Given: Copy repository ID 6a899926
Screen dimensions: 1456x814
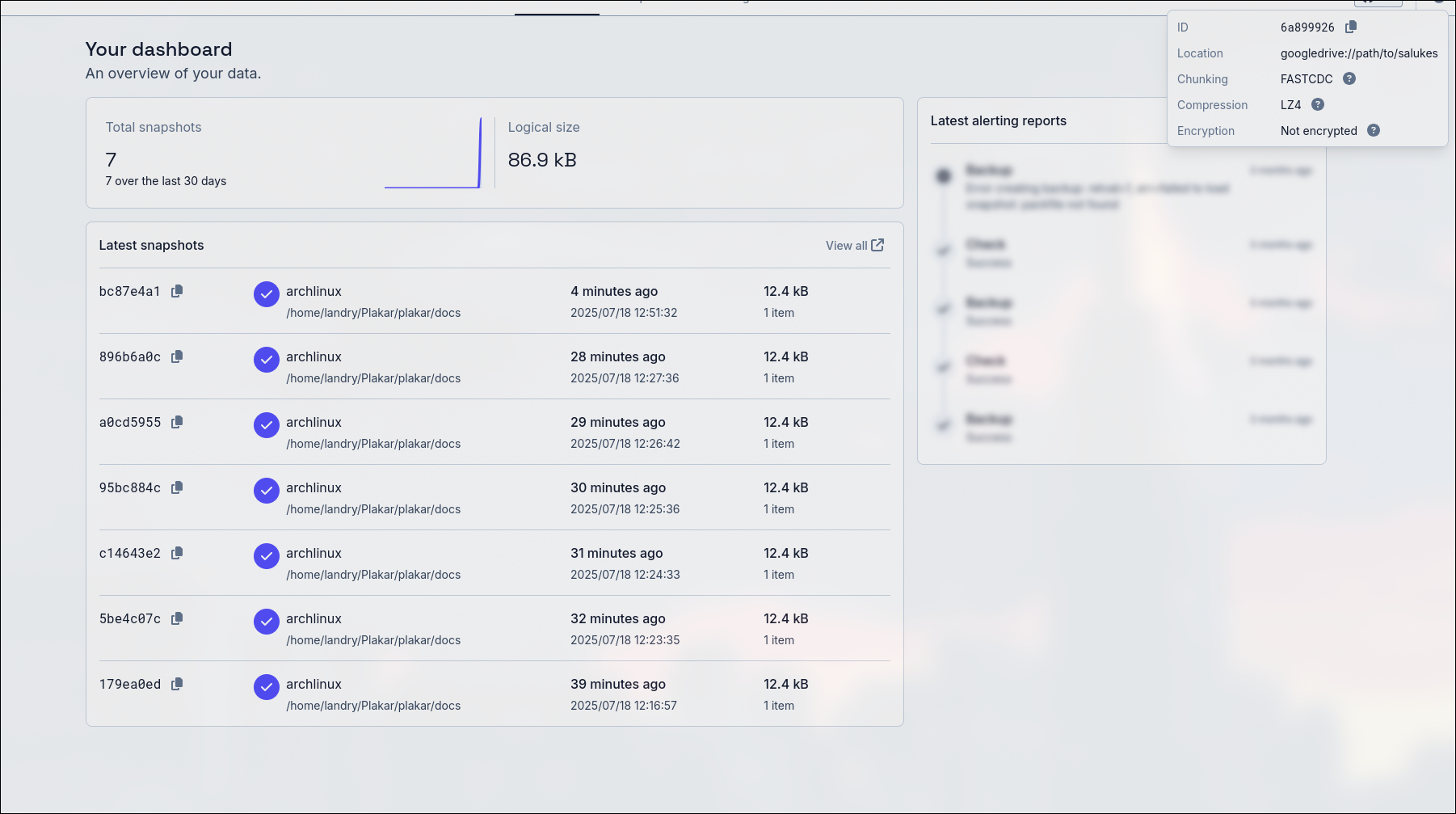Looking at the screenshot, I should point(1351,27).
